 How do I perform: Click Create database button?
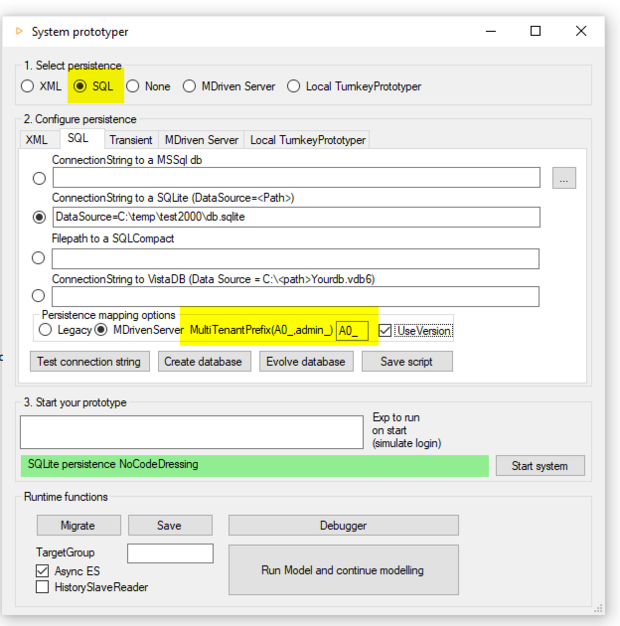point(204,361)
